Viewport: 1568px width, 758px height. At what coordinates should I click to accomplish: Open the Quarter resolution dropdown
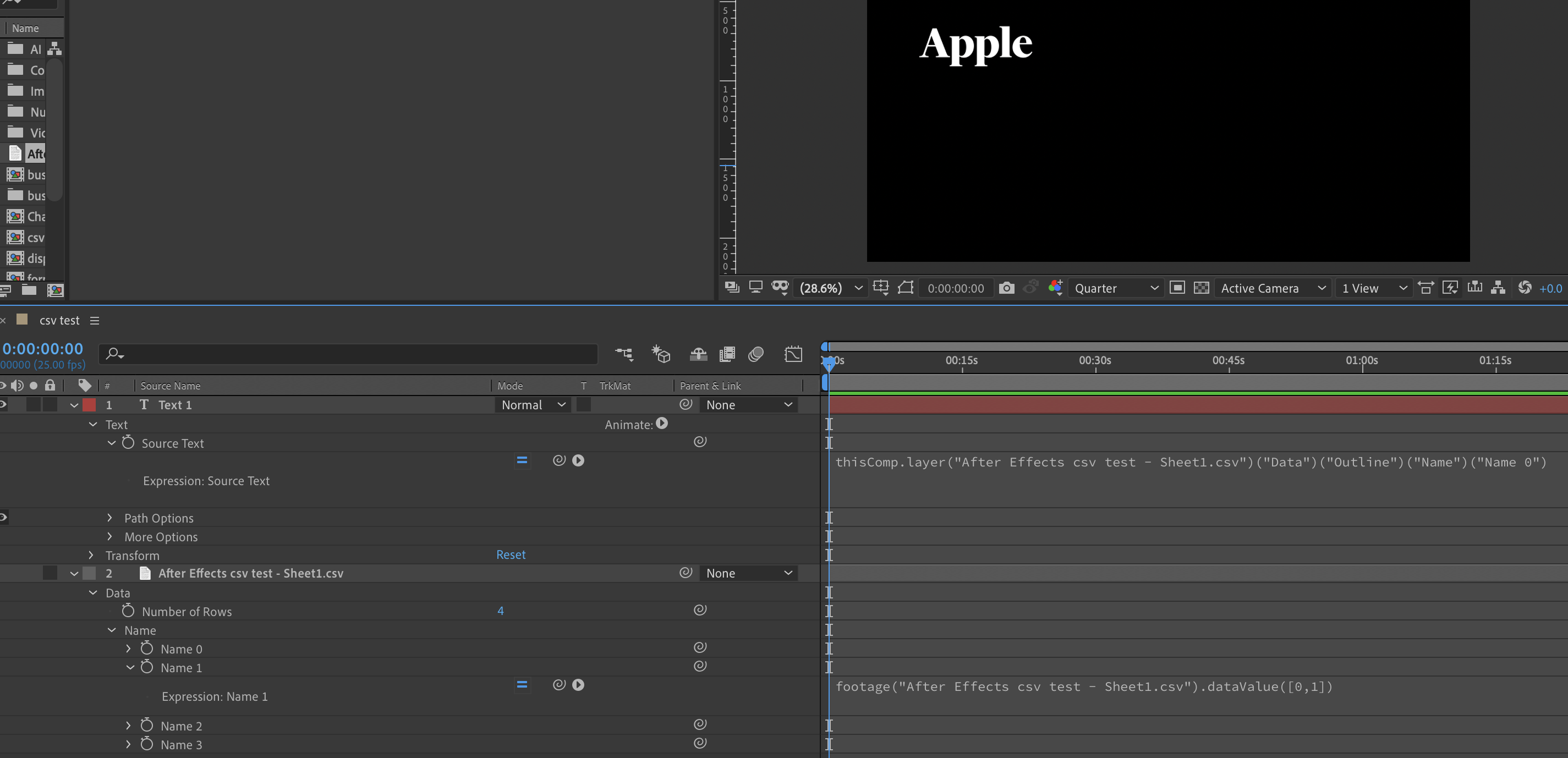pos(1116,288)
